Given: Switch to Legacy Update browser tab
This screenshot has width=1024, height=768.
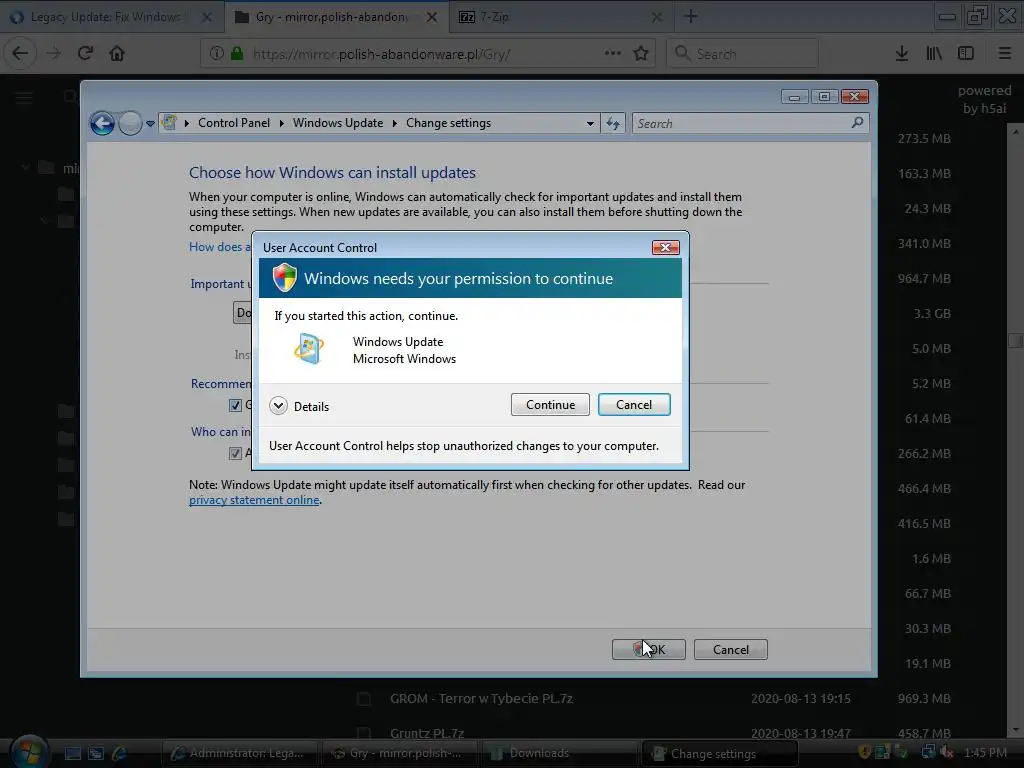Looking at the screenshot, I should tap(112, 17).
